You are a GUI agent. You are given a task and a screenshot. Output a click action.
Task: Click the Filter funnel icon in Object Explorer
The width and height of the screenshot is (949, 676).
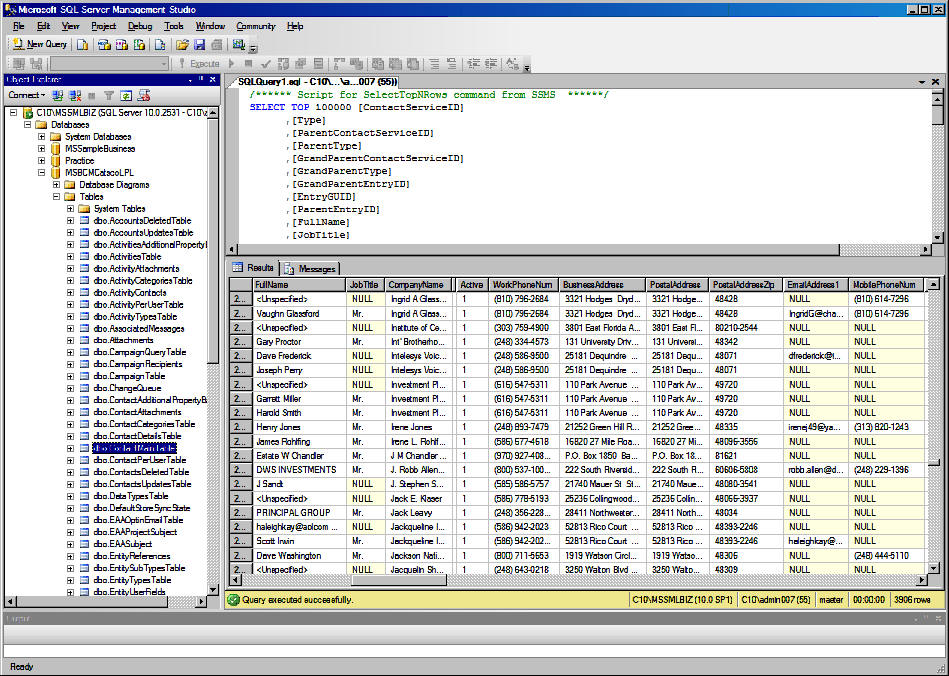pyautogui.click(x=109, y=95)
